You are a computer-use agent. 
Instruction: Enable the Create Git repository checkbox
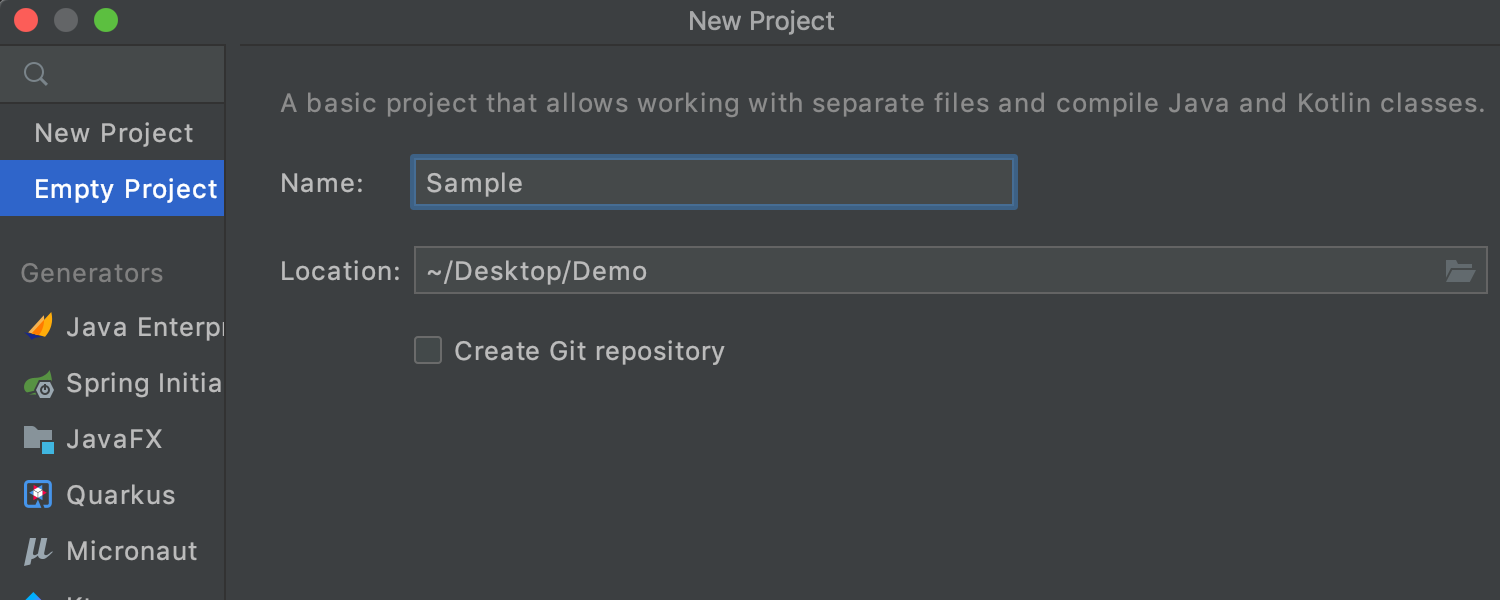pos(428,350)
